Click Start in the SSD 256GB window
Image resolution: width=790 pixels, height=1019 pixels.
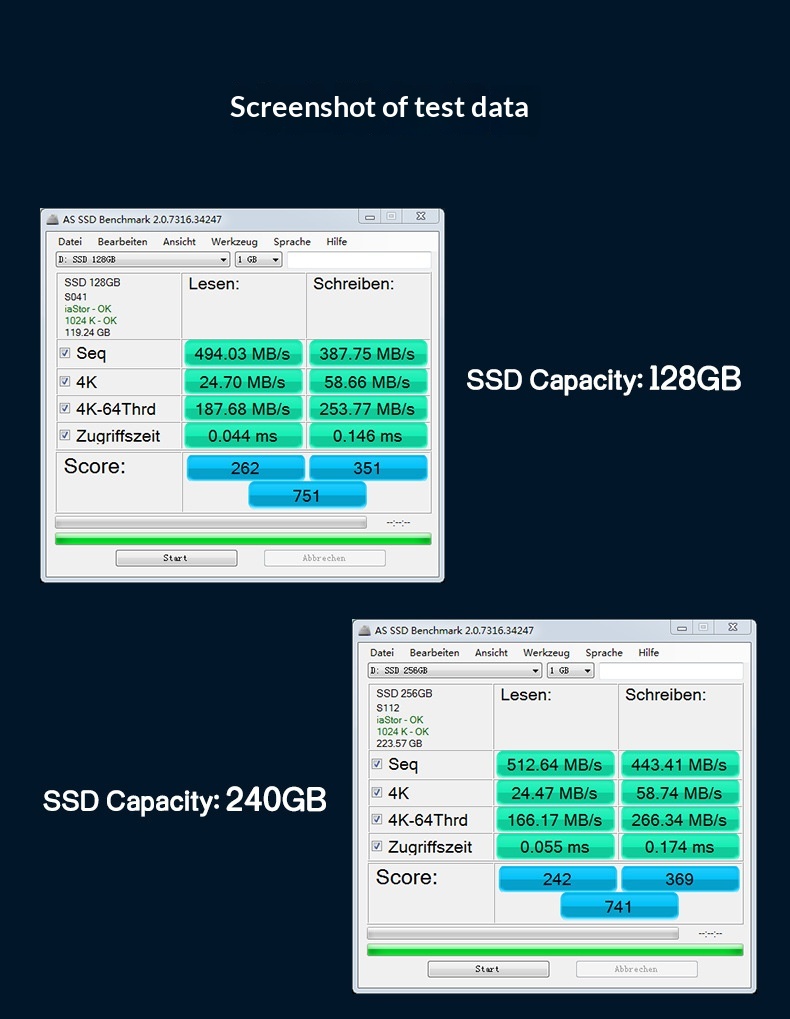pyautogui.click(x=488, y=968)
